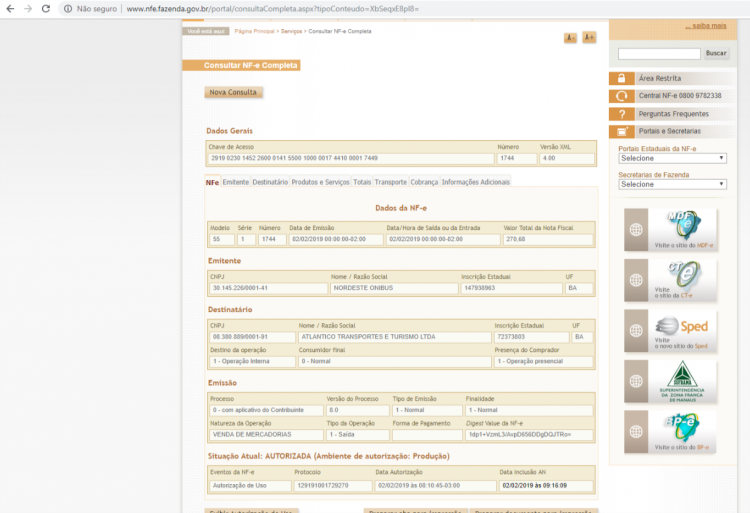The width and height of the screenshot is (750, 513).
Task: Open the Informações Adicionais tab
Action: [x=475, y=182]
